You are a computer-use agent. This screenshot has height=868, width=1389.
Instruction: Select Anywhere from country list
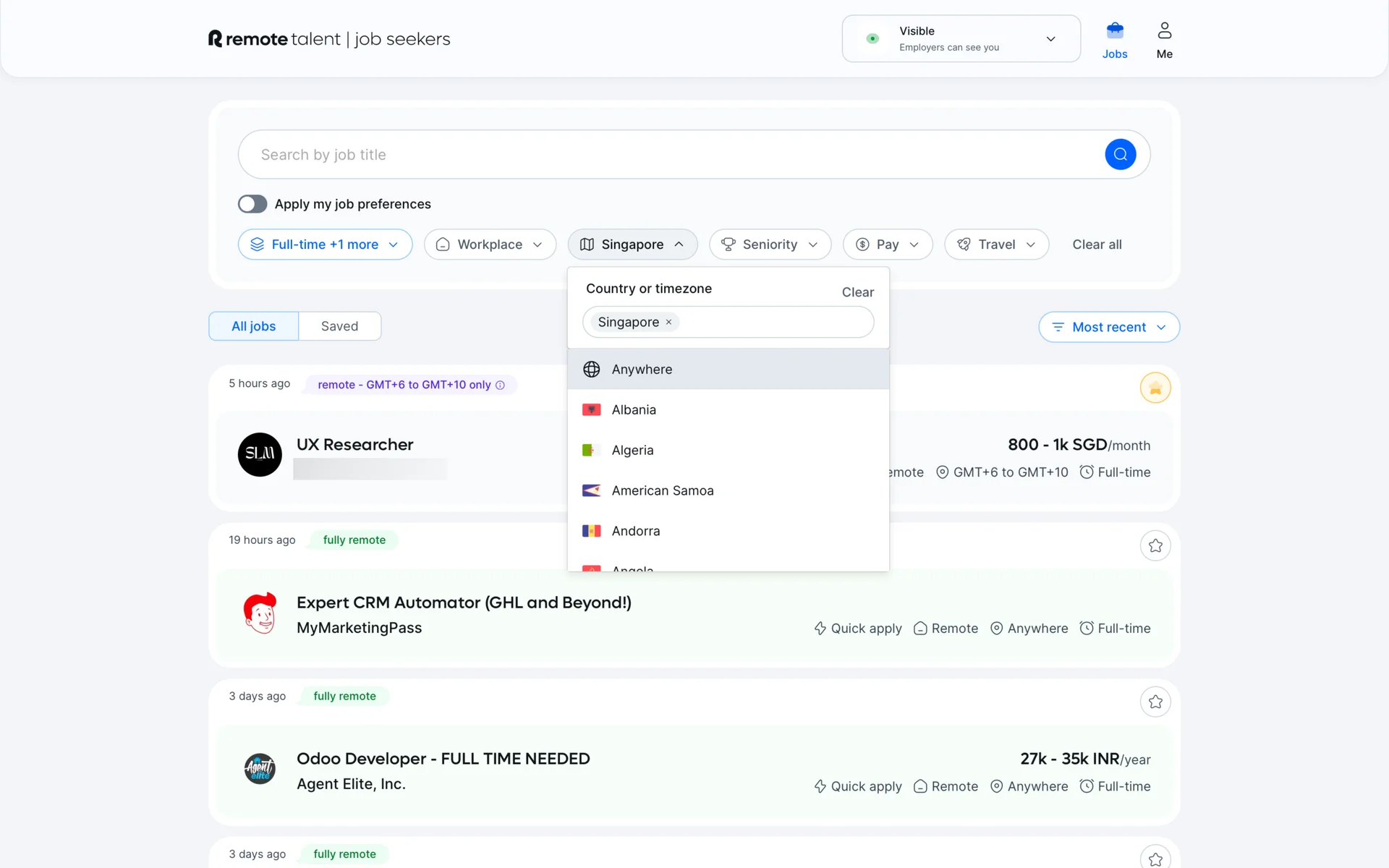tap(642, 370)
